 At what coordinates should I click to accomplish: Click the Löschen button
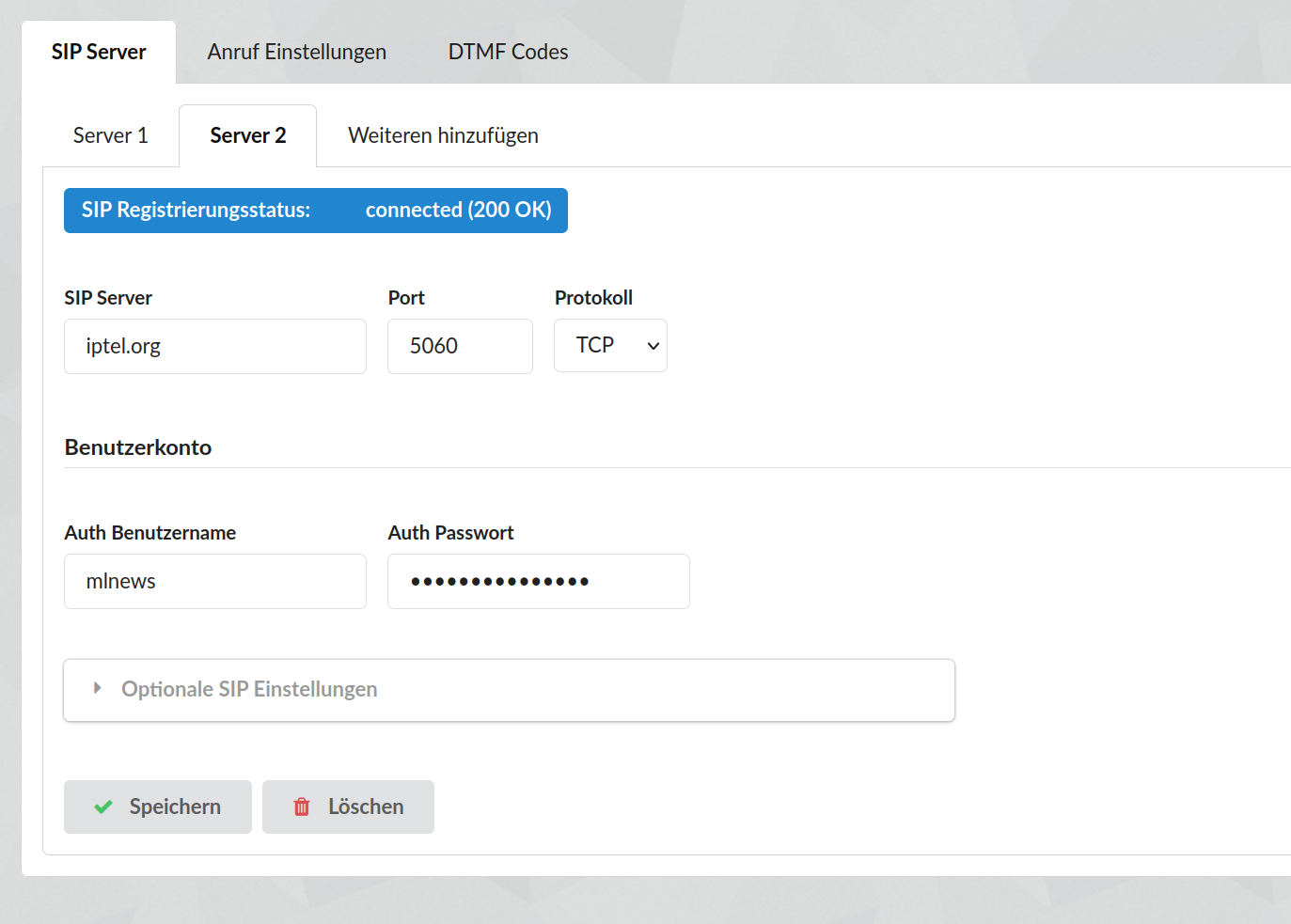pos(348,807)
